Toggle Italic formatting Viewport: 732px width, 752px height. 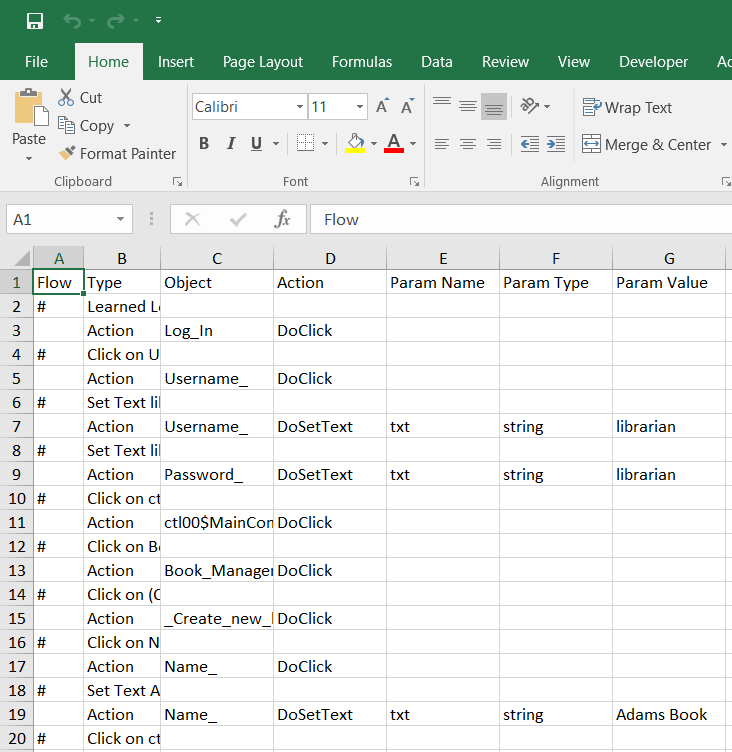(231, 144)
